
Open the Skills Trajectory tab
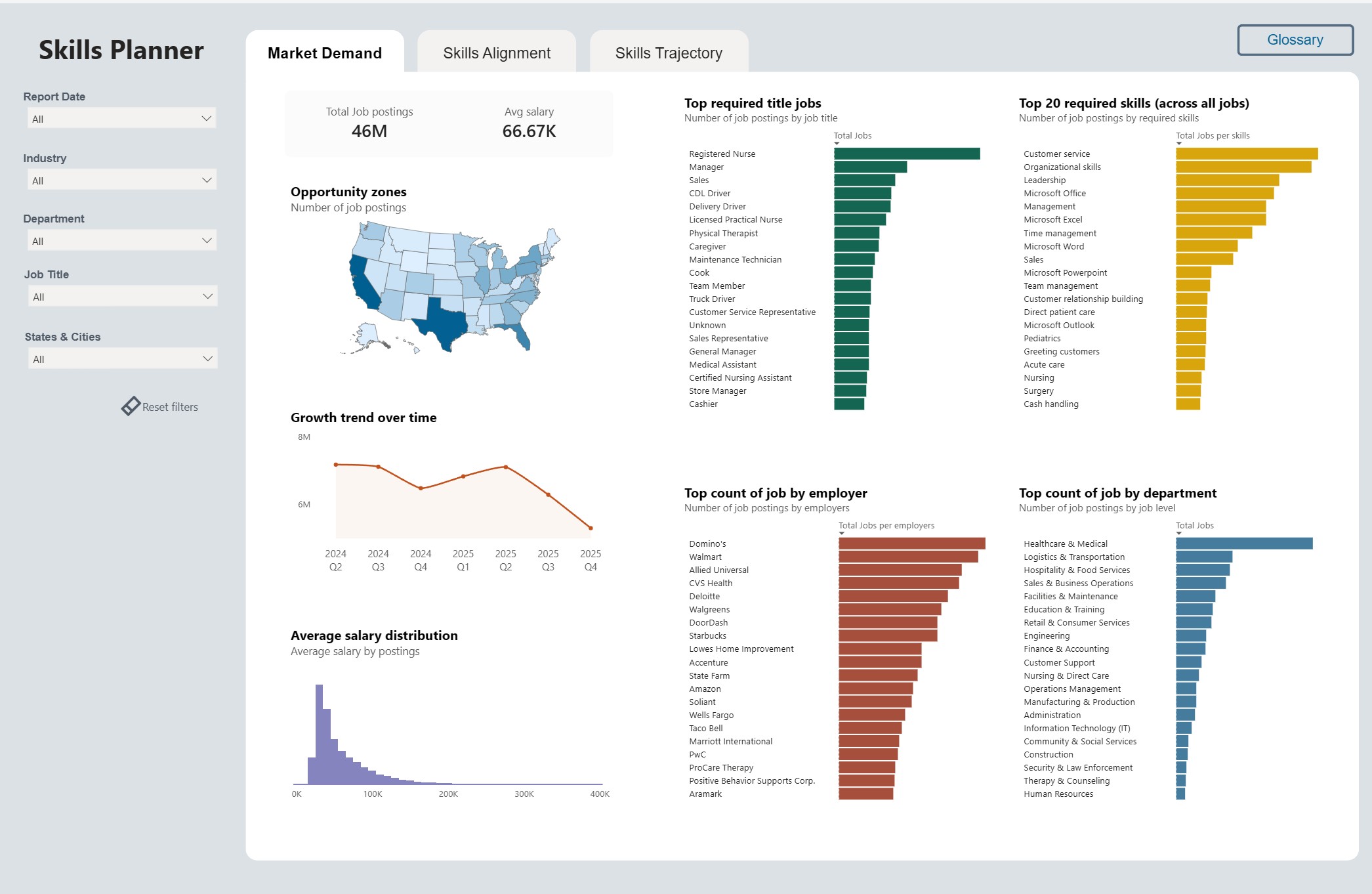pyautogui.click(x=669, y=53)
